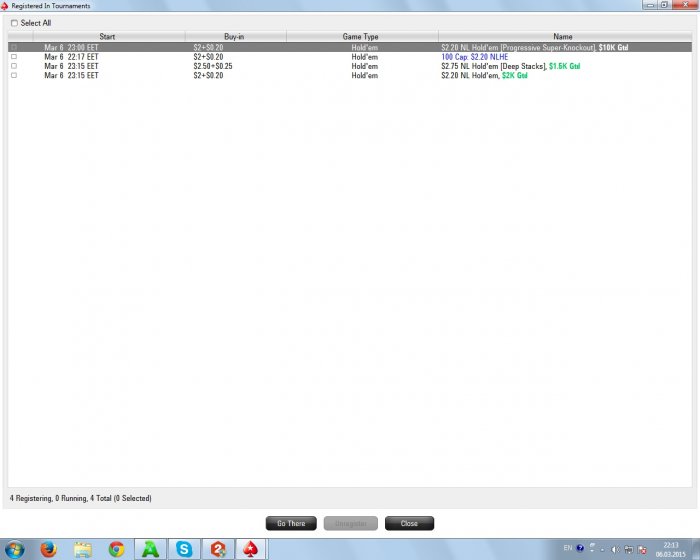Click the status text '4 Registering, 0 Running'
The height and width of the screenshot is (560, 700).
[48, 498]
